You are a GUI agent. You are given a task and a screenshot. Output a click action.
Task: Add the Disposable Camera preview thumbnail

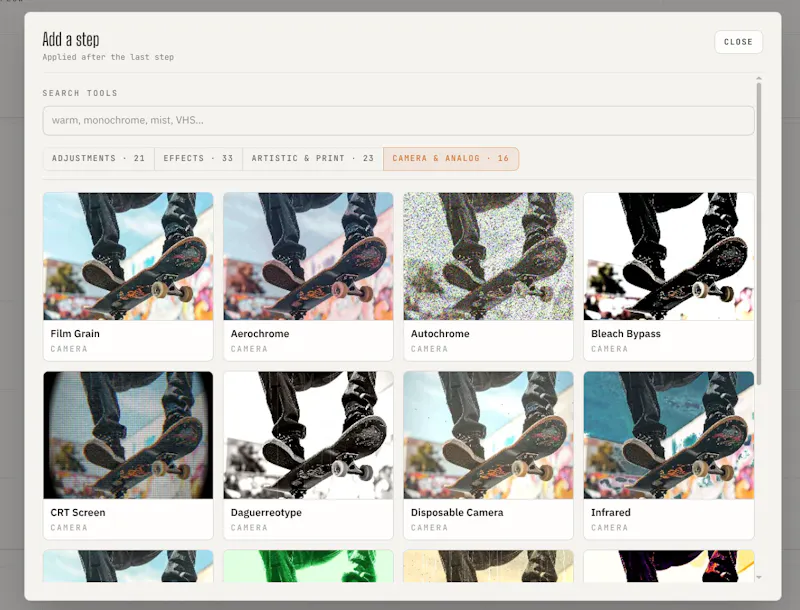(488, 435)
